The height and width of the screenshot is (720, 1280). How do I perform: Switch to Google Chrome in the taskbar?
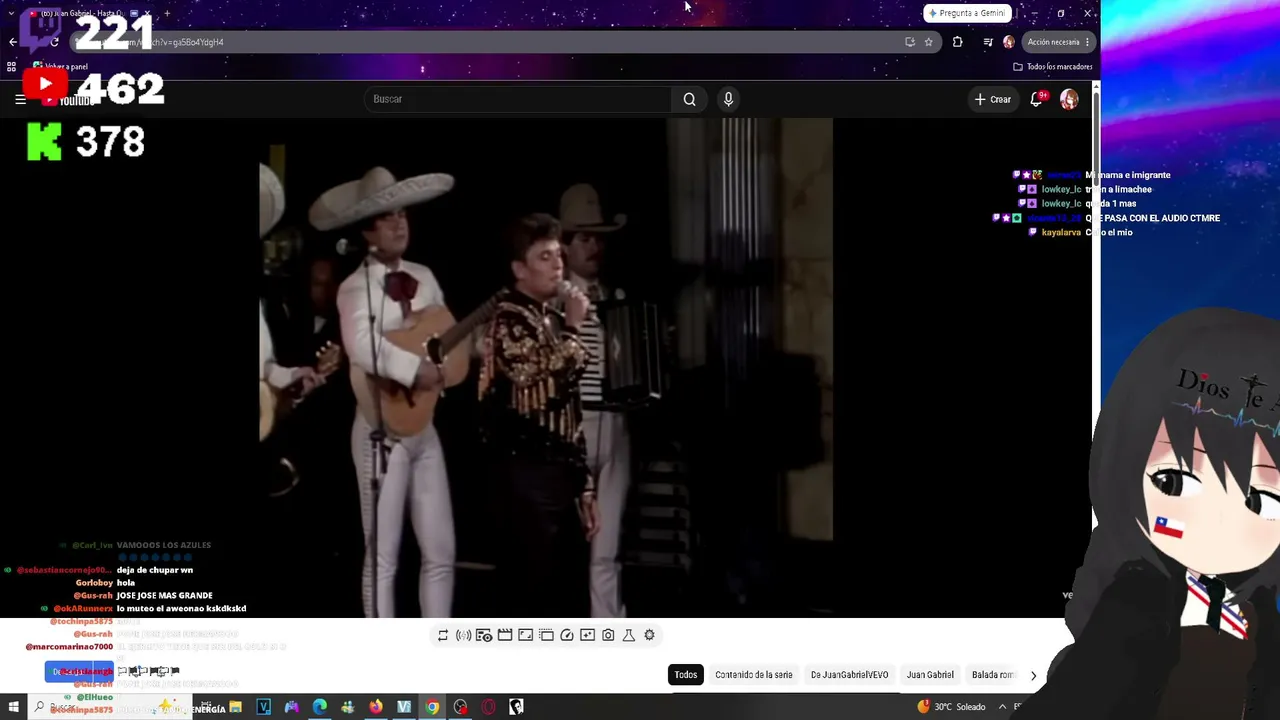[x=432, y=707]
